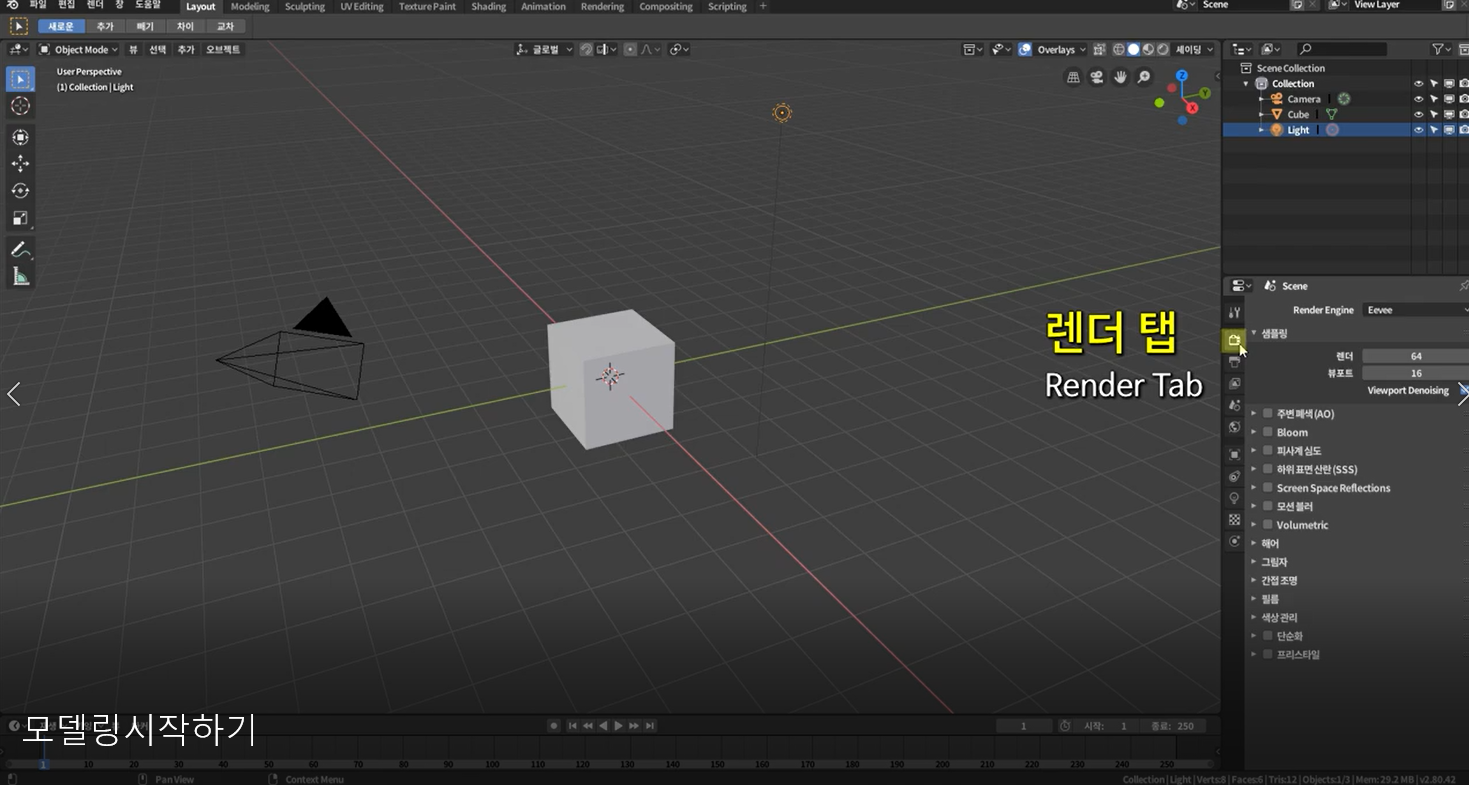Switch to the Sculpting workspace tab
The height and width of the screenshot is (785, 1469).
(x=304, y=6)
